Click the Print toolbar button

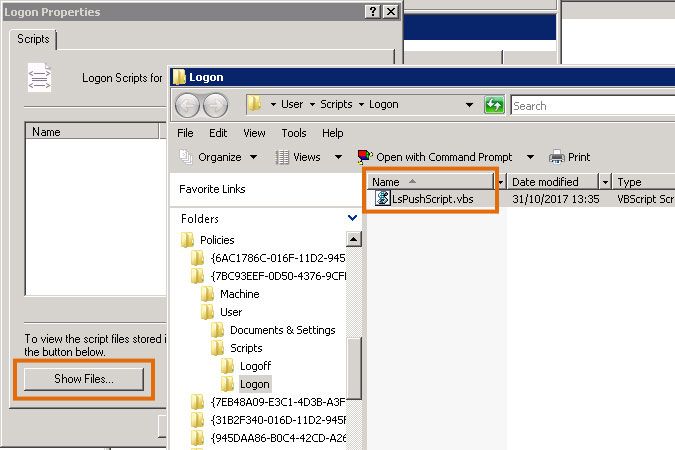point(570,157)
